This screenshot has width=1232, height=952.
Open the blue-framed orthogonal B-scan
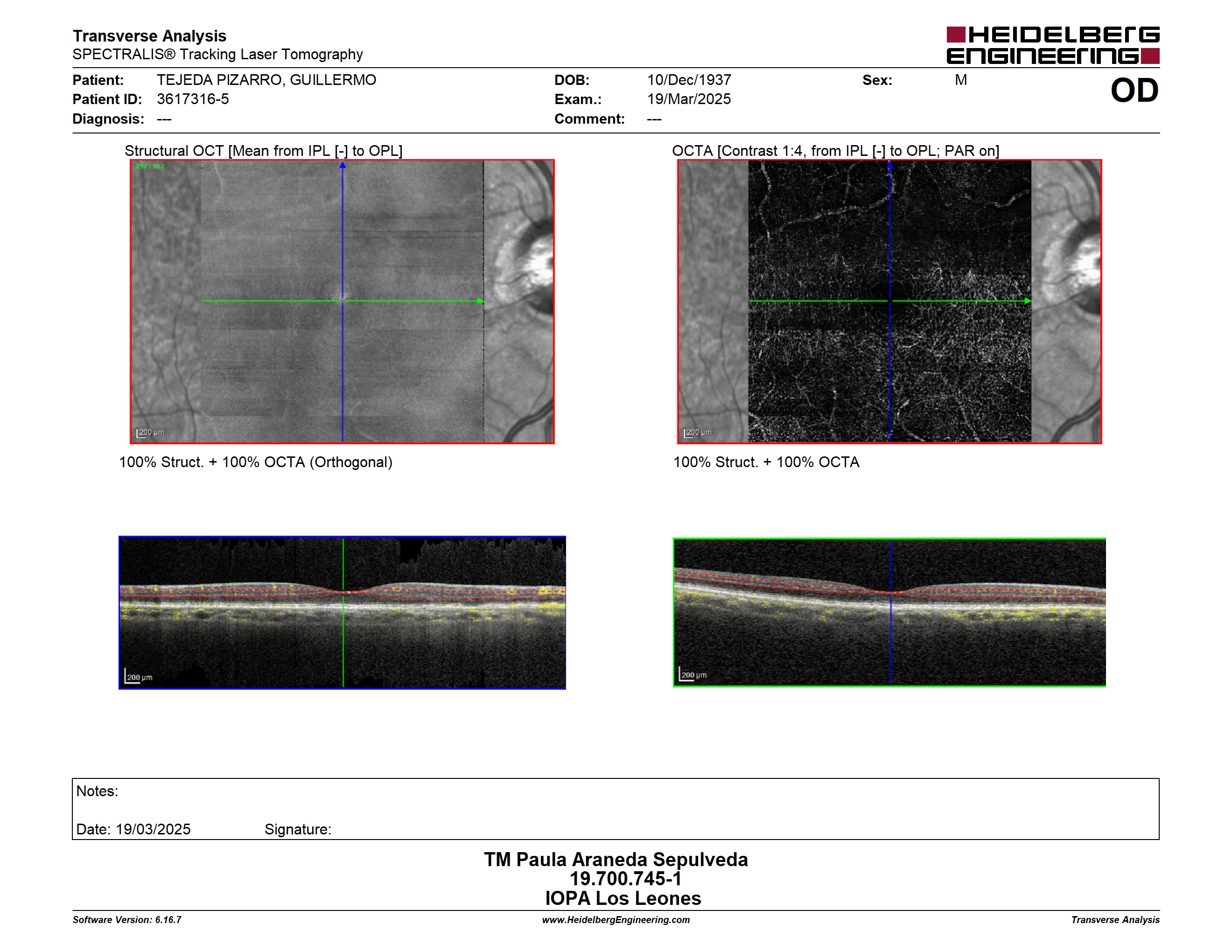pos(342,612)
